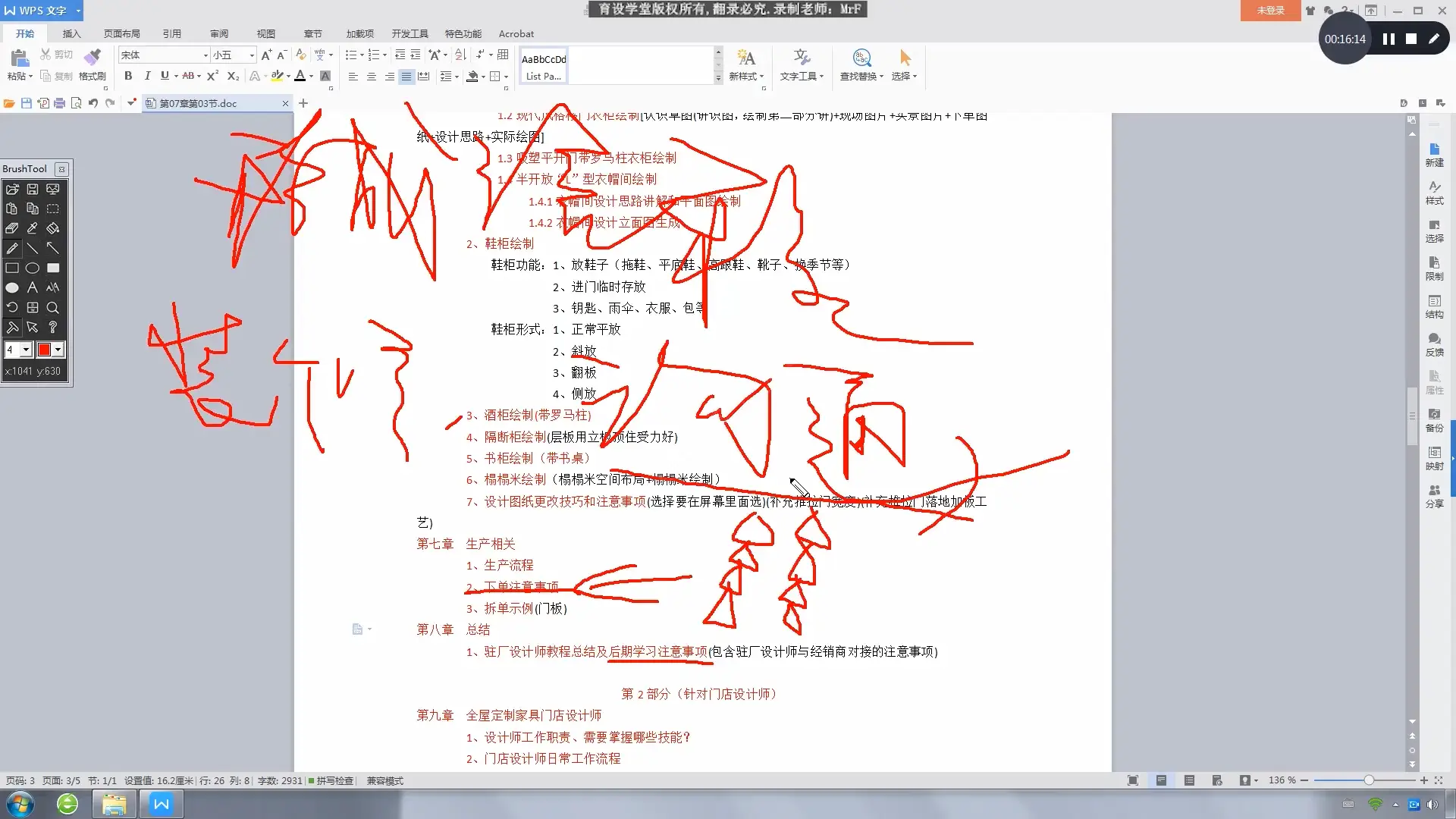1456x819 pixels.
Task: Select the eraser tool in BrushTool
Action: [11, 228]
